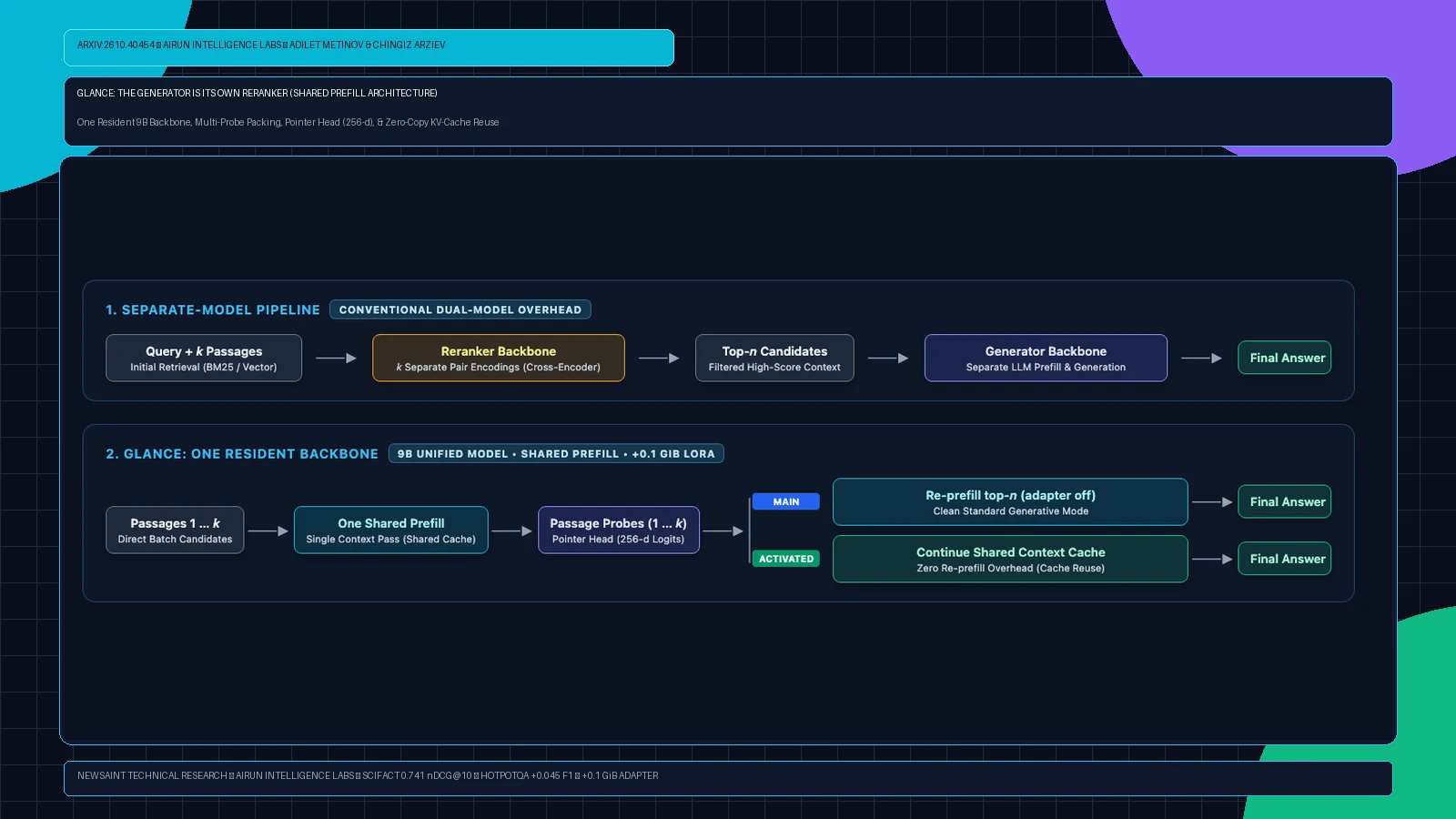Select the Separate-Model Pipeline heading
This screenshot has width=1456, height=819.
click(213, 309)
